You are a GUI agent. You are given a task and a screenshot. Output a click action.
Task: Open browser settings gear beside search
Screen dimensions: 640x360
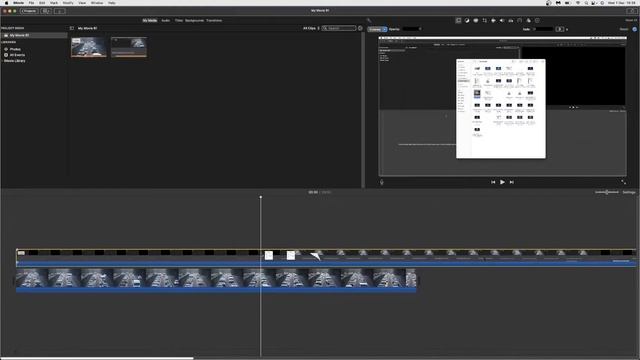click(x=360, y=28)
